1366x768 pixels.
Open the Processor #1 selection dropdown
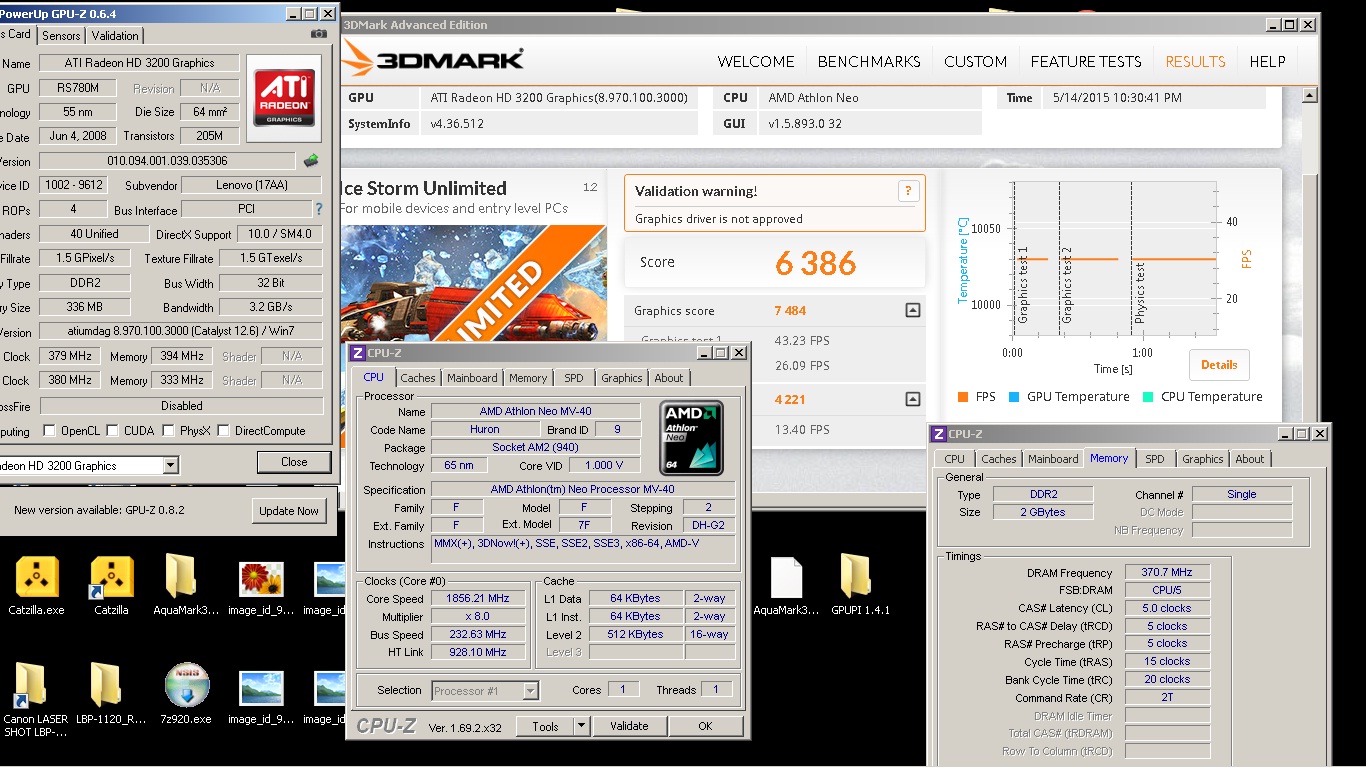[531, 690]
